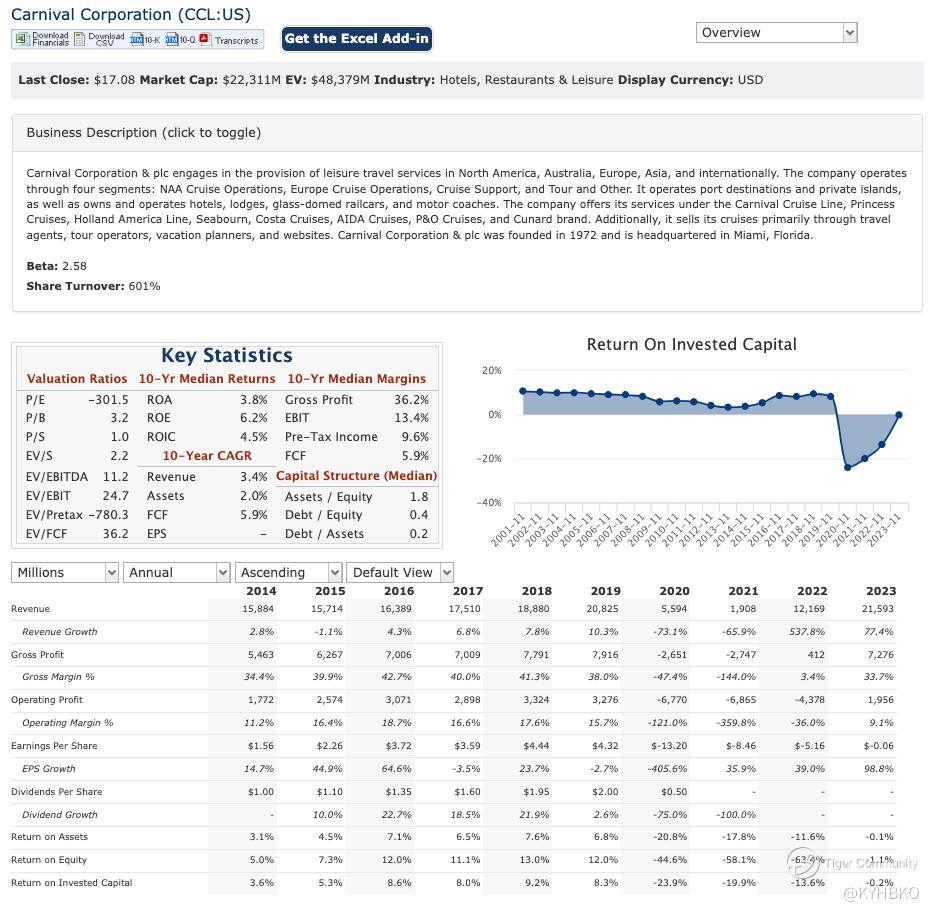This screenshot has height=914, width=937.
Task: Click the 2021 Operating Margin -359.8%
Action: 736,723
